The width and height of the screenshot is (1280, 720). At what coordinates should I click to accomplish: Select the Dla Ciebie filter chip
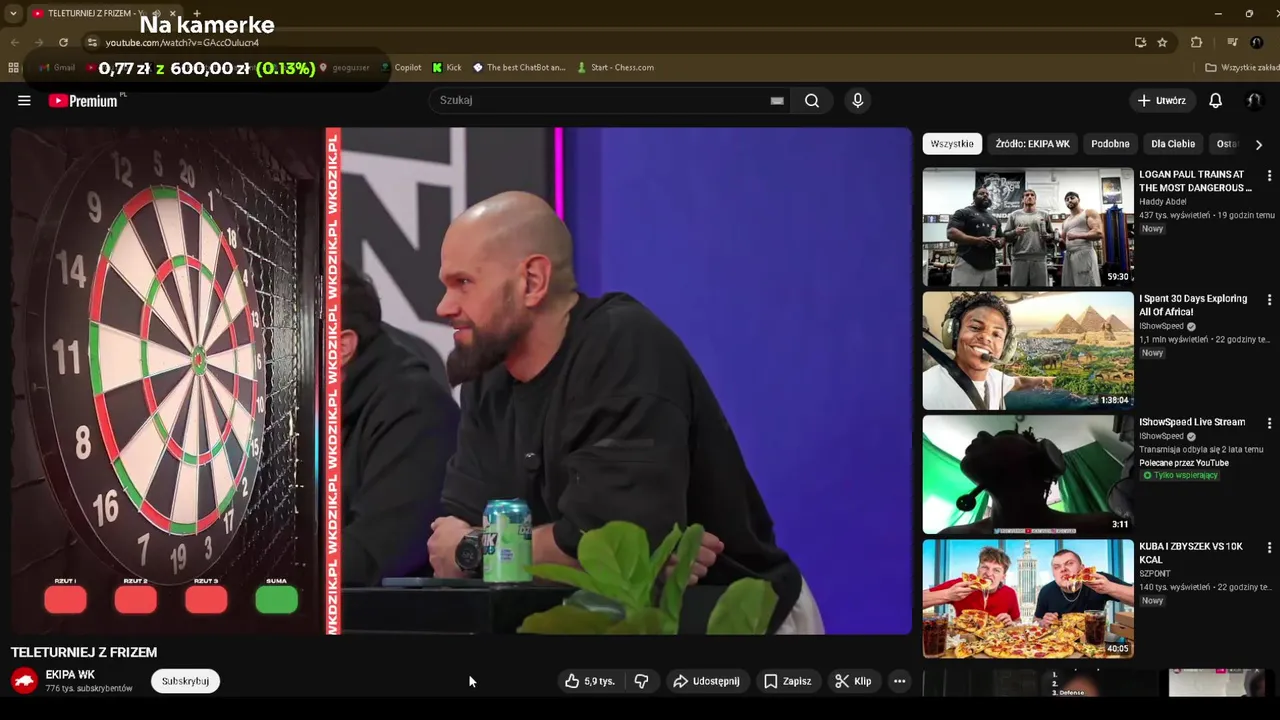point(1173,144)
